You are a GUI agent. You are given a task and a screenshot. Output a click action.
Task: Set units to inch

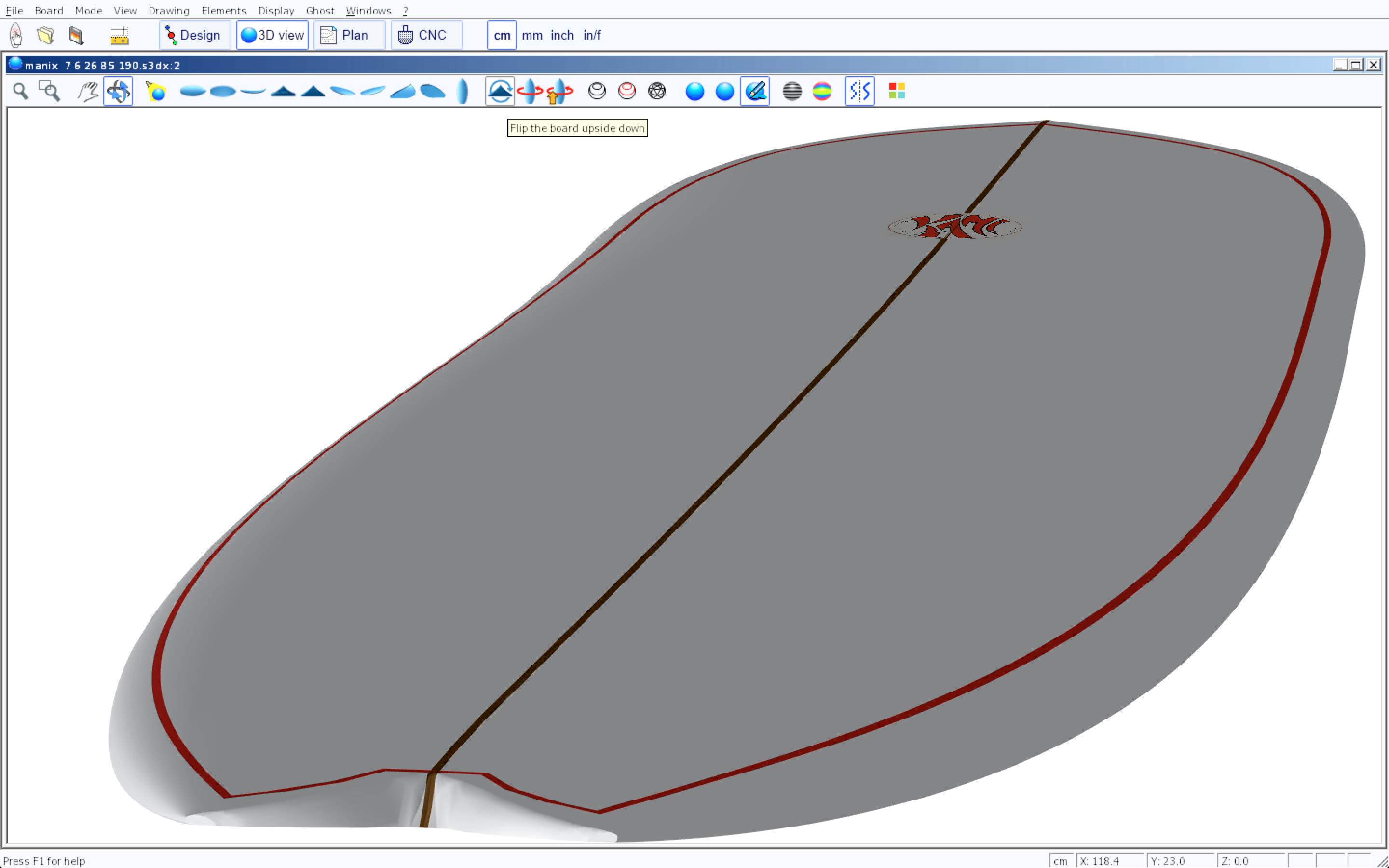coord(562,35)
